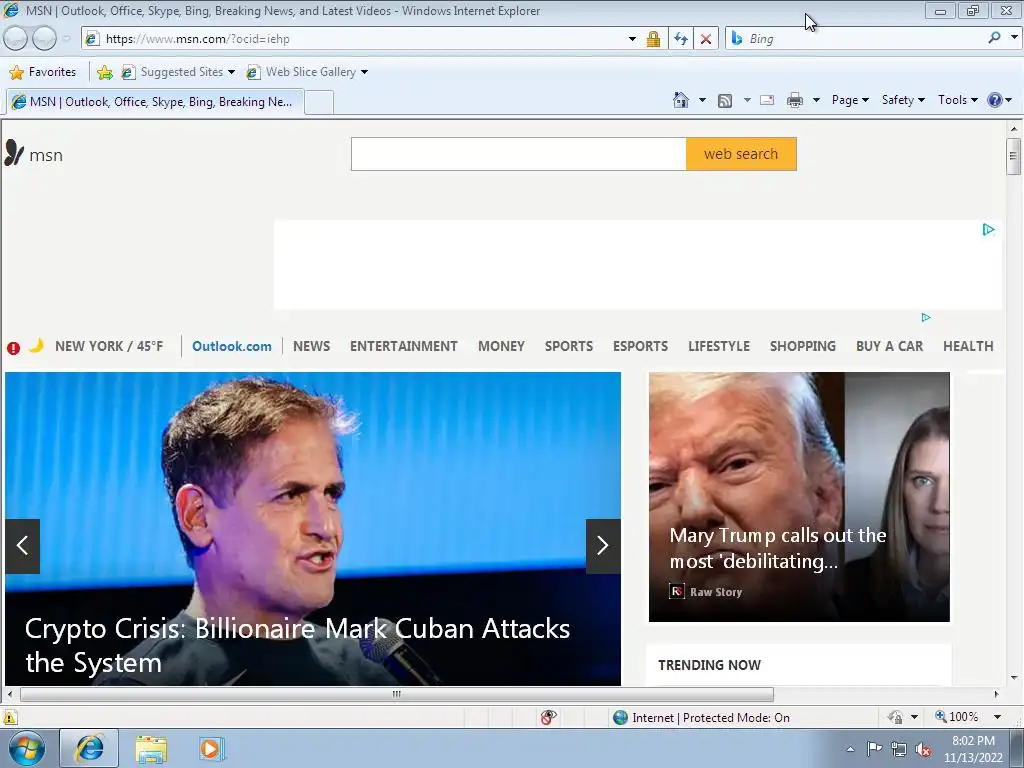
Task: Click the horizontal scrollbar thumb
Action: click(x=396, y=694)
